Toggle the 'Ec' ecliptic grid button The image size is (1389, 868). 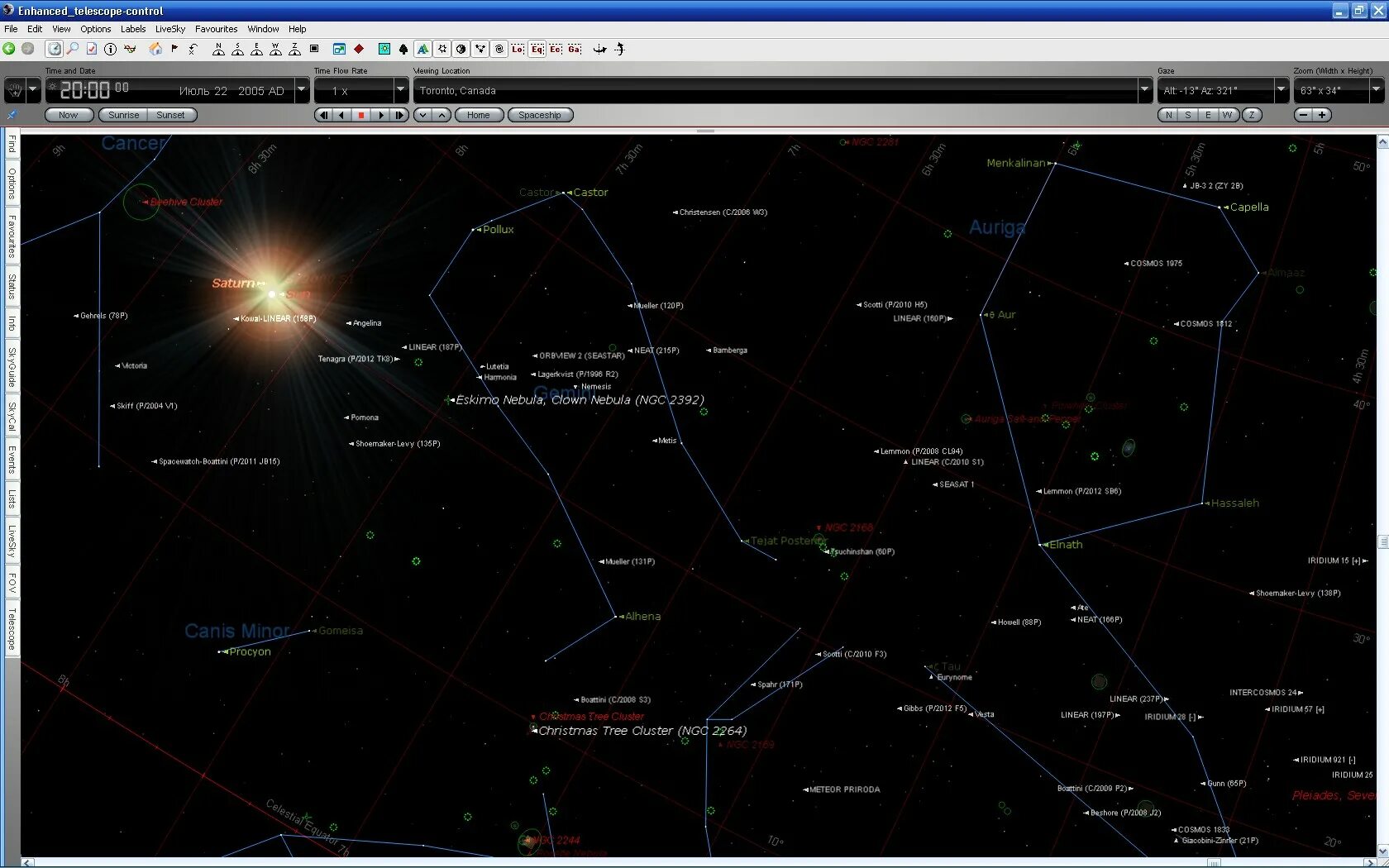tap(556, 49)
